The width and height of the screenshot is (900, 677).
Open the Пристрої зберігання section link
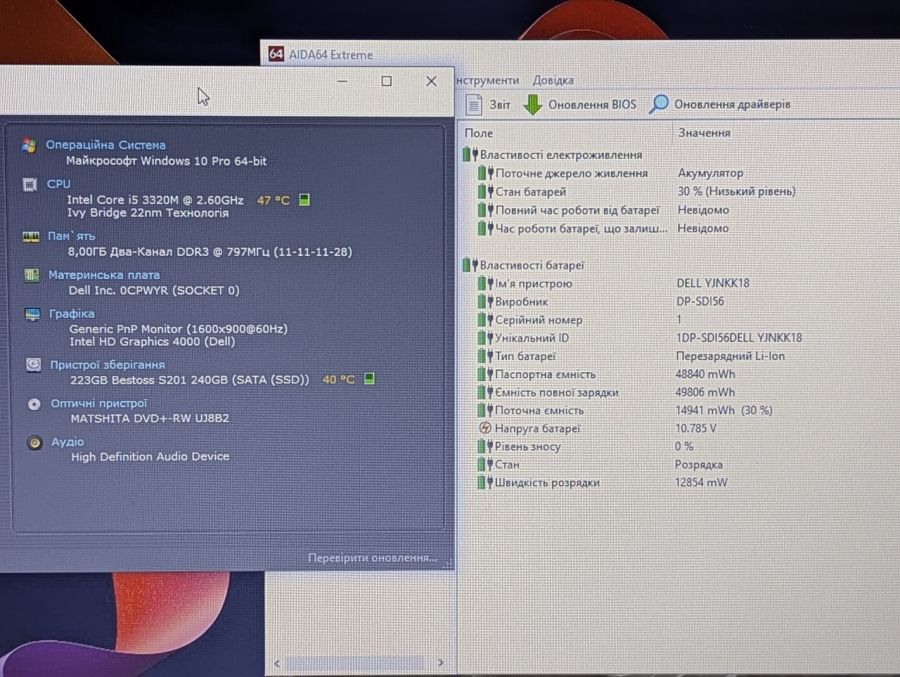click(107, 365)
